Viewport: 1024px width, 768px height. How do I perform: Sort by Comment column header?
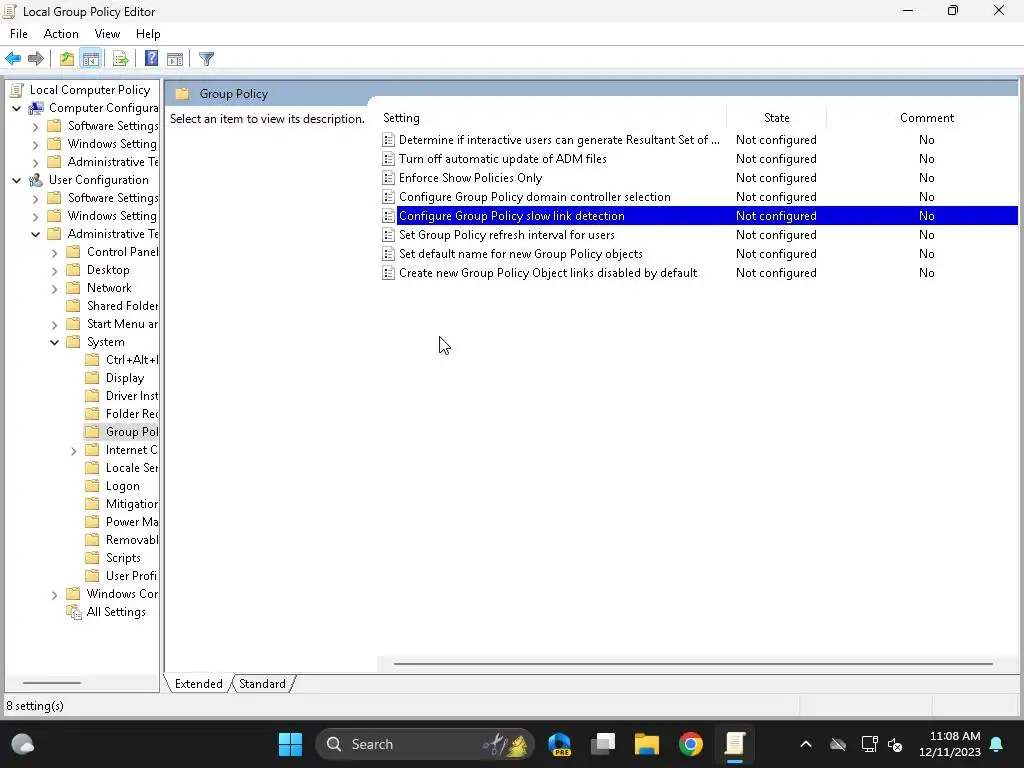pyautogui.click(x=926, y=118)
